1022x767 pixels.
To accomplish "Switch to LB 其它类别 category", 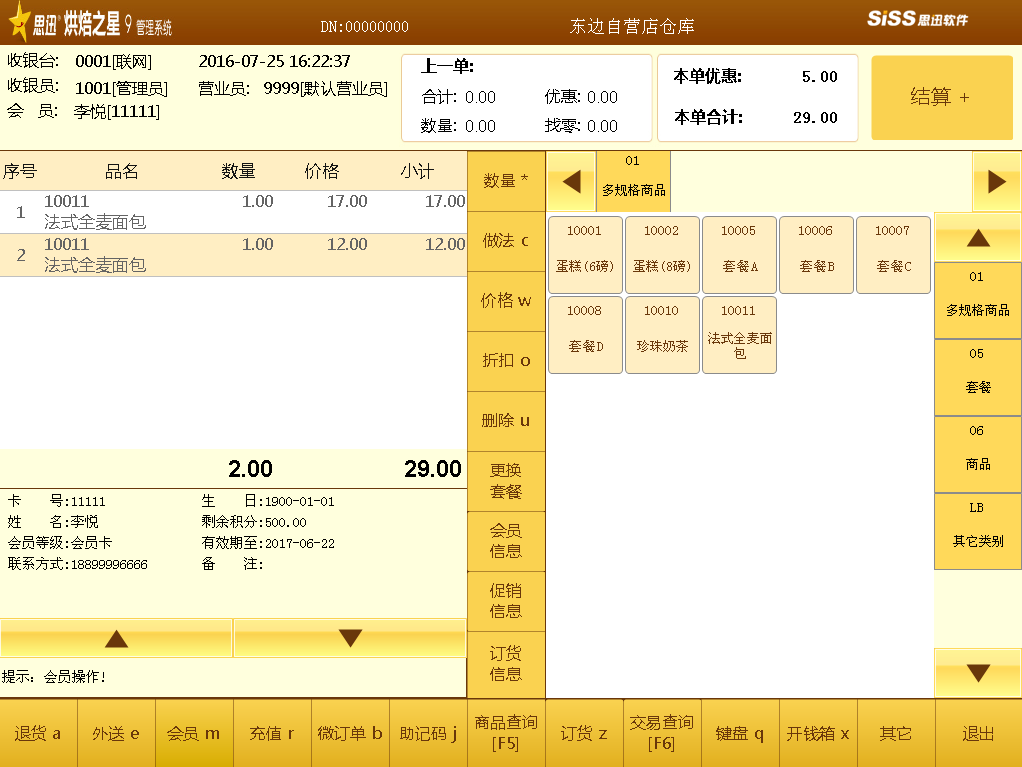I will [977, 531].
